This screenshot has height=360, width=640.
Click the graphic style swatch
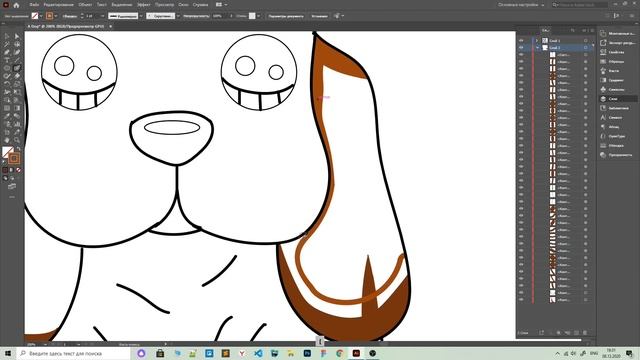[252, 16]
